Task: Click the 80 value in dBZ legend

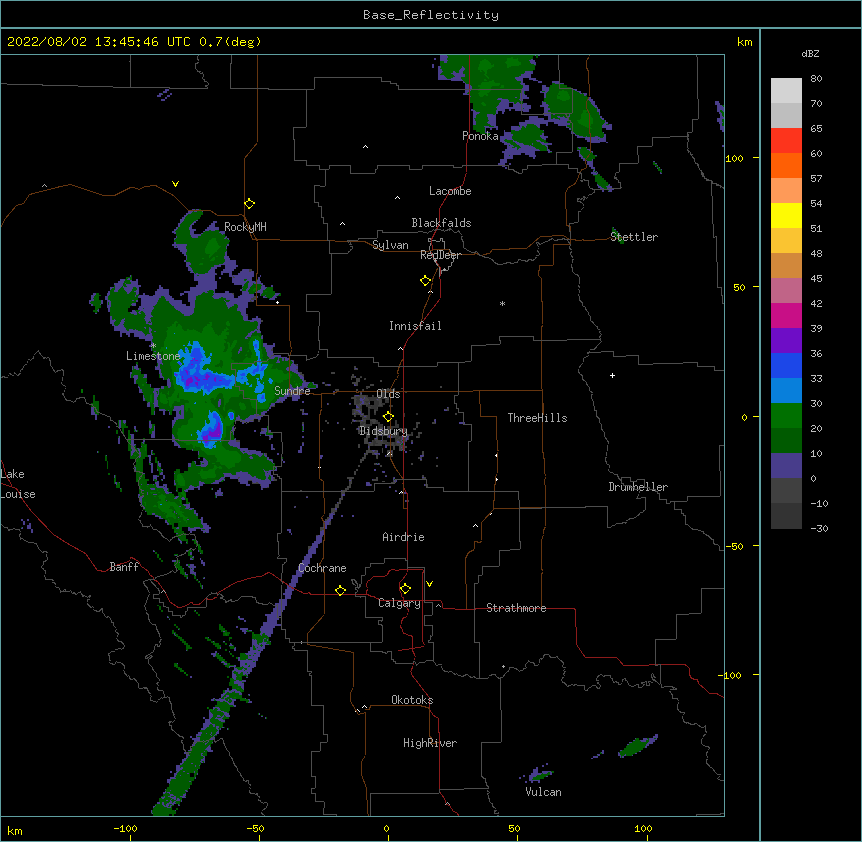Action: pyautogui.click(x=816, y=79)
